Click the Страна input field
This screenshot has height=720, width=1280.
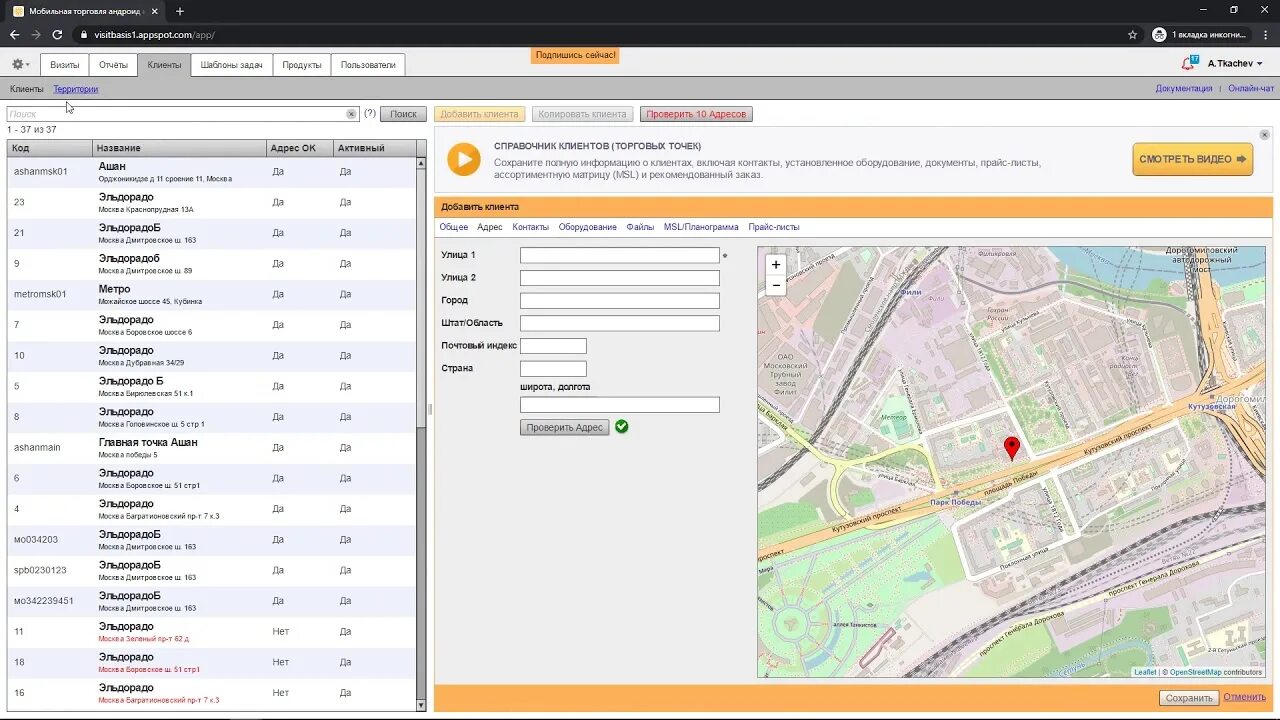553,369
